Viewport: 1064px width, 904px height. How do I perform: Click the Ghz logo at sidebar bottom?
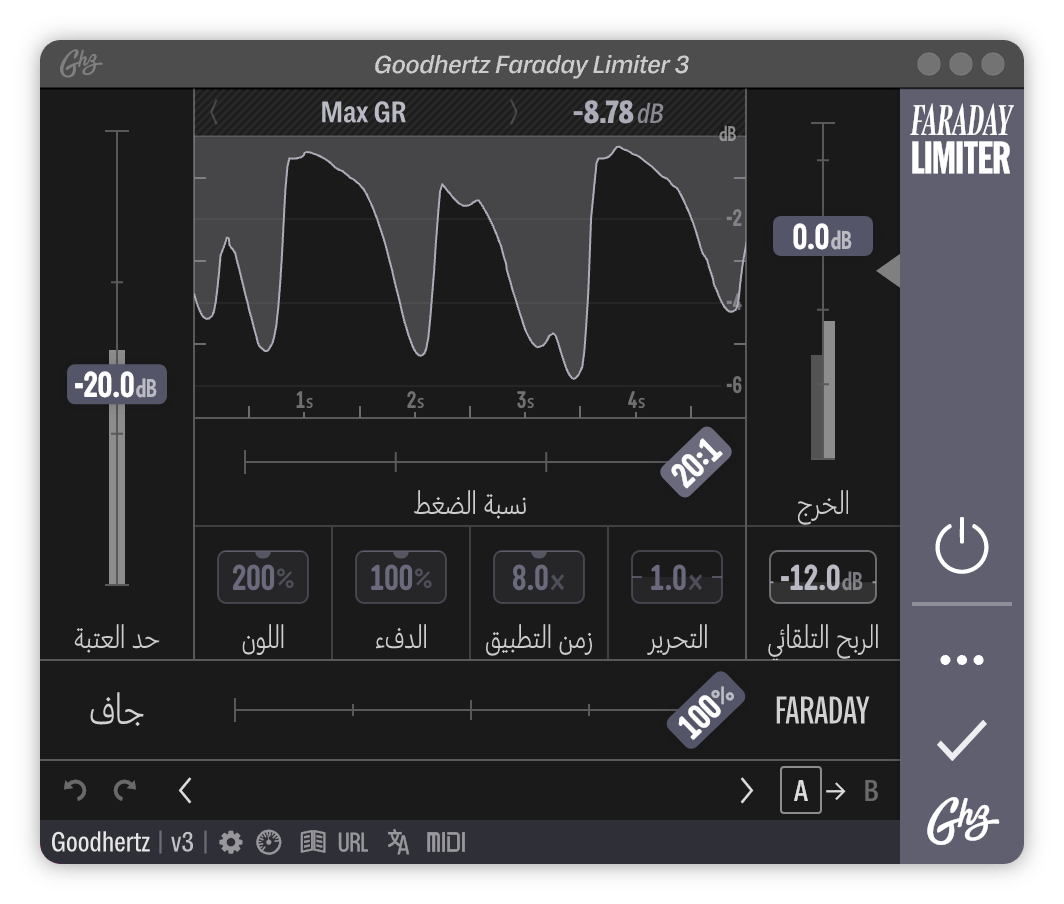(x=962, y=821)
